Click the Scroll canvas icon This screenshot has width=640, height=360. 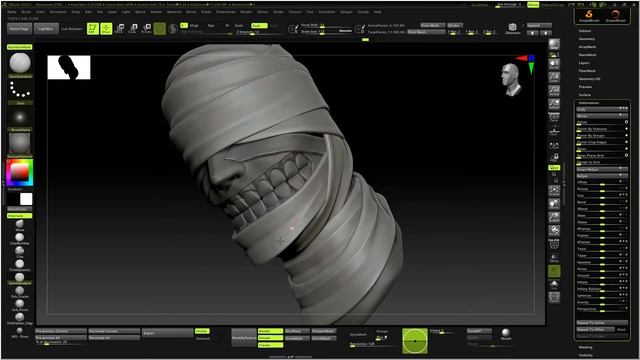click(554, 64)
